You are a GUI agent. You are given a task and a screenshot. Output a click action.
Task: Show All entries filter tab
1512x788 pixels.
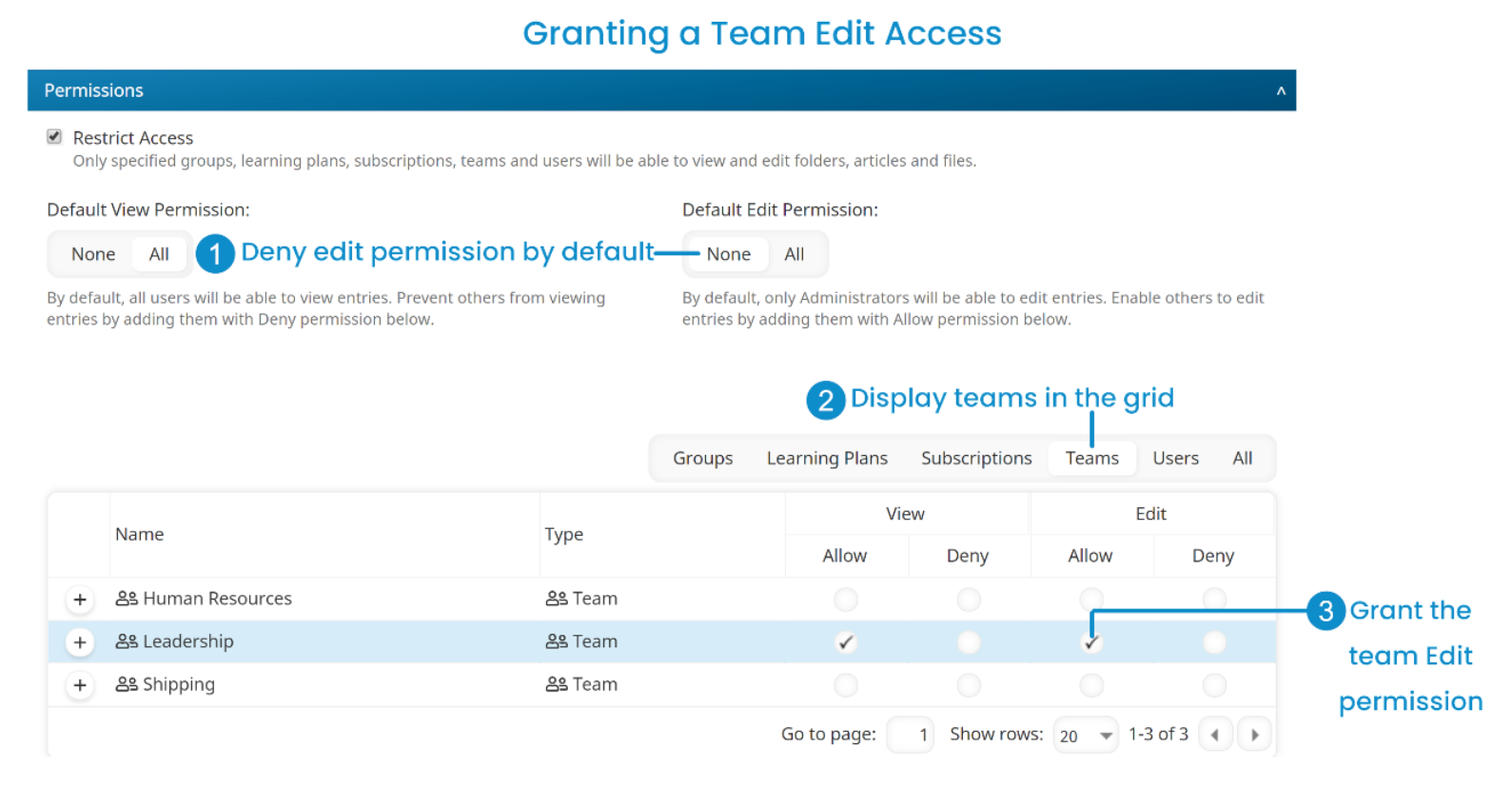(x=1243, y=459)
